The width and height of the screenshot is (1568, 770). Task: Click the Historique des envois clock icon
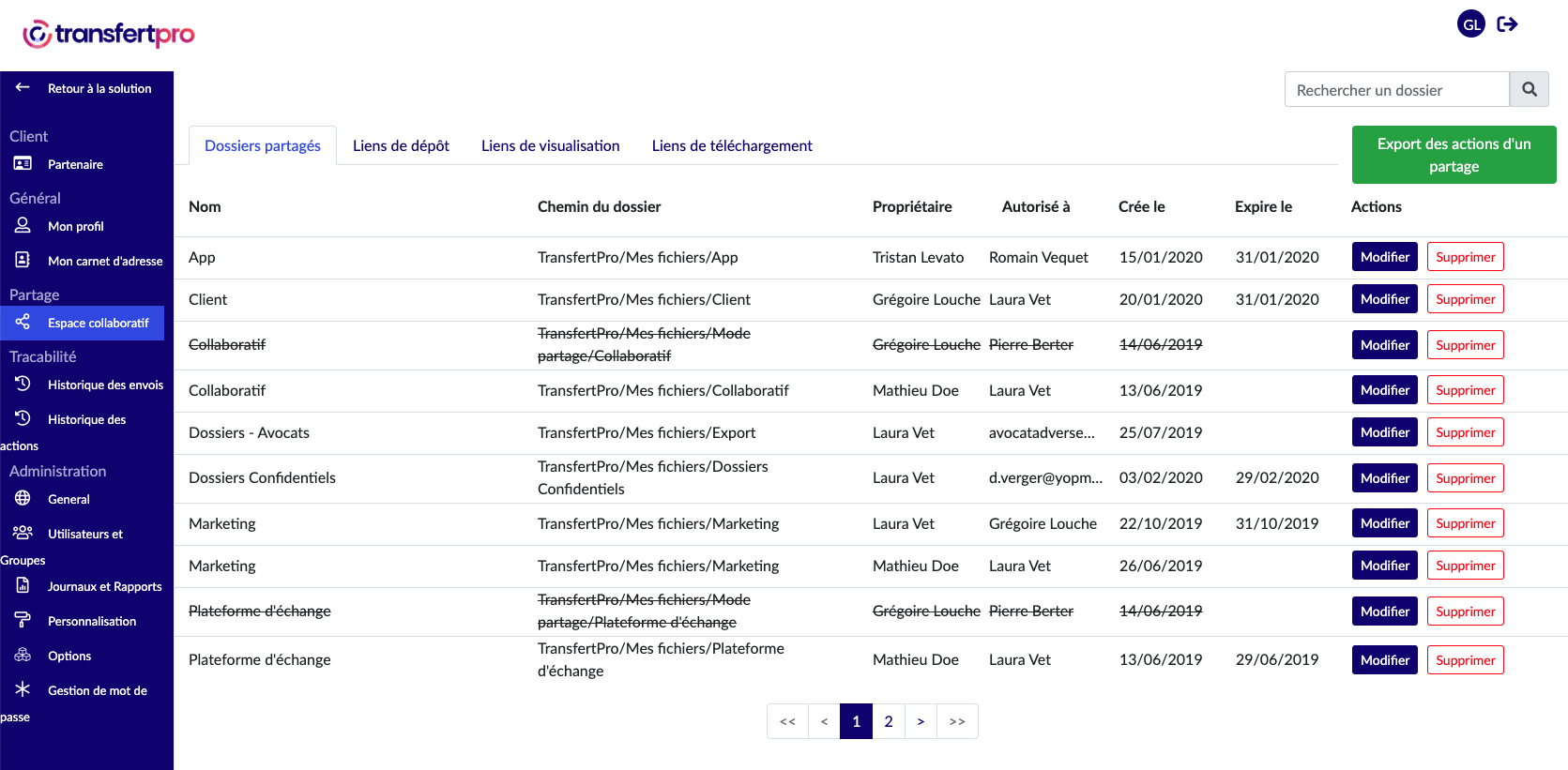(x=23, y=384)
